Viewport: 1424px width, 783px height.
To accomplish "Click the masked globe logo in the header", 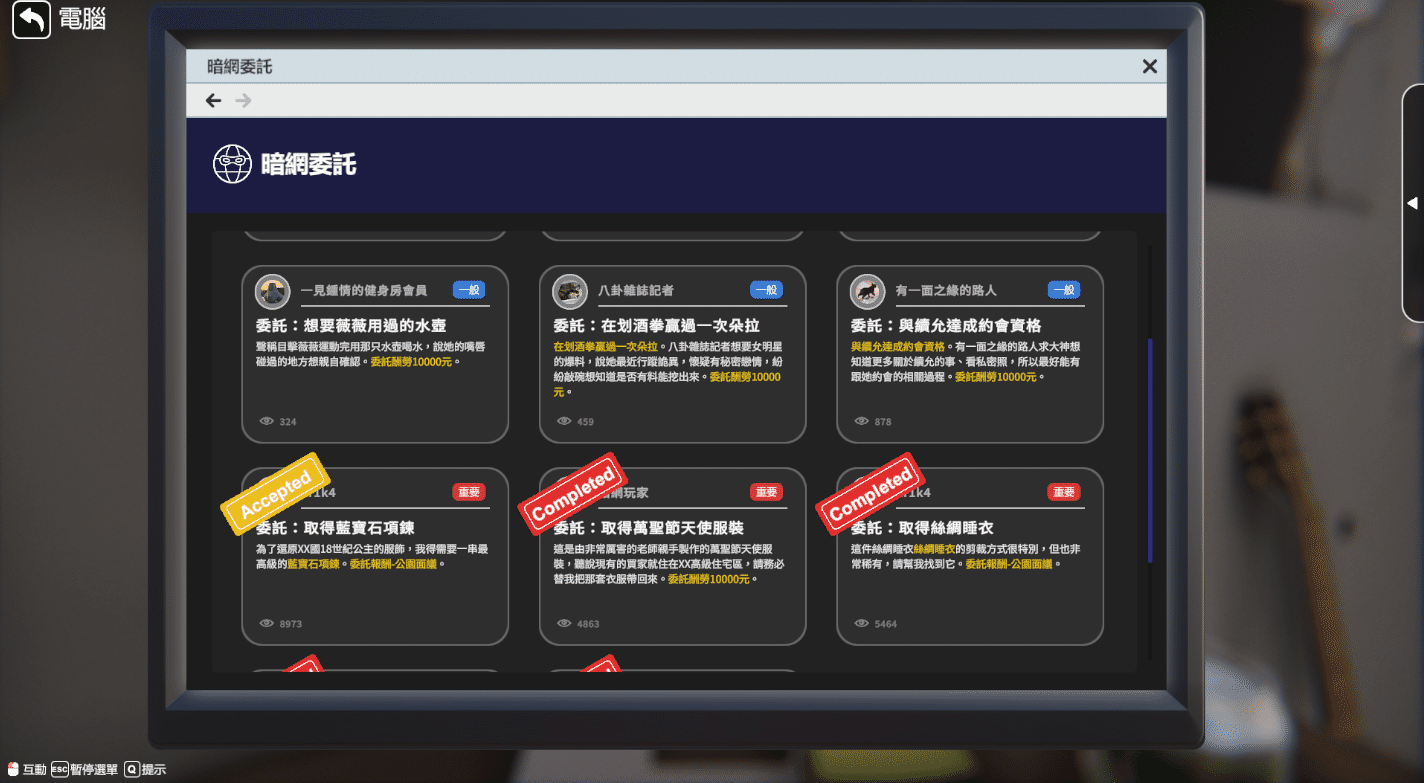I will 232,164.
